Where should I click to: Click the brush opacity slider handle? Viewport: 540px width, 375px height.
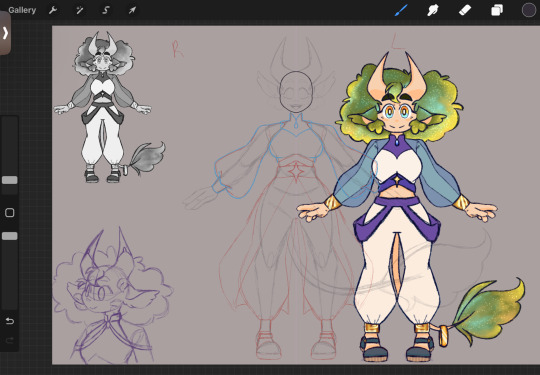10,236
